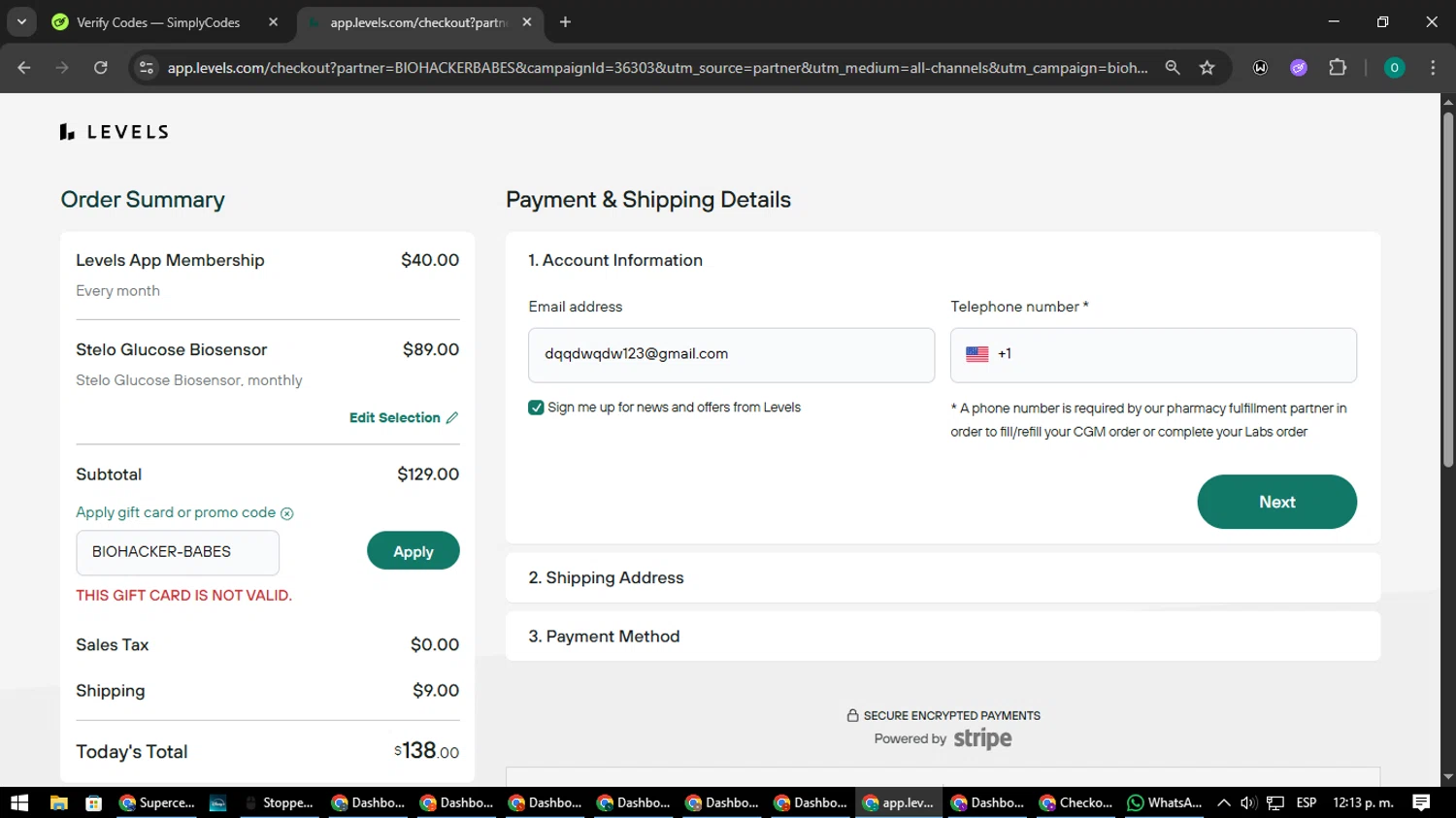
Task: Switch to the Verify Codes SimplyCodes tab
Action: coord(166,21)
